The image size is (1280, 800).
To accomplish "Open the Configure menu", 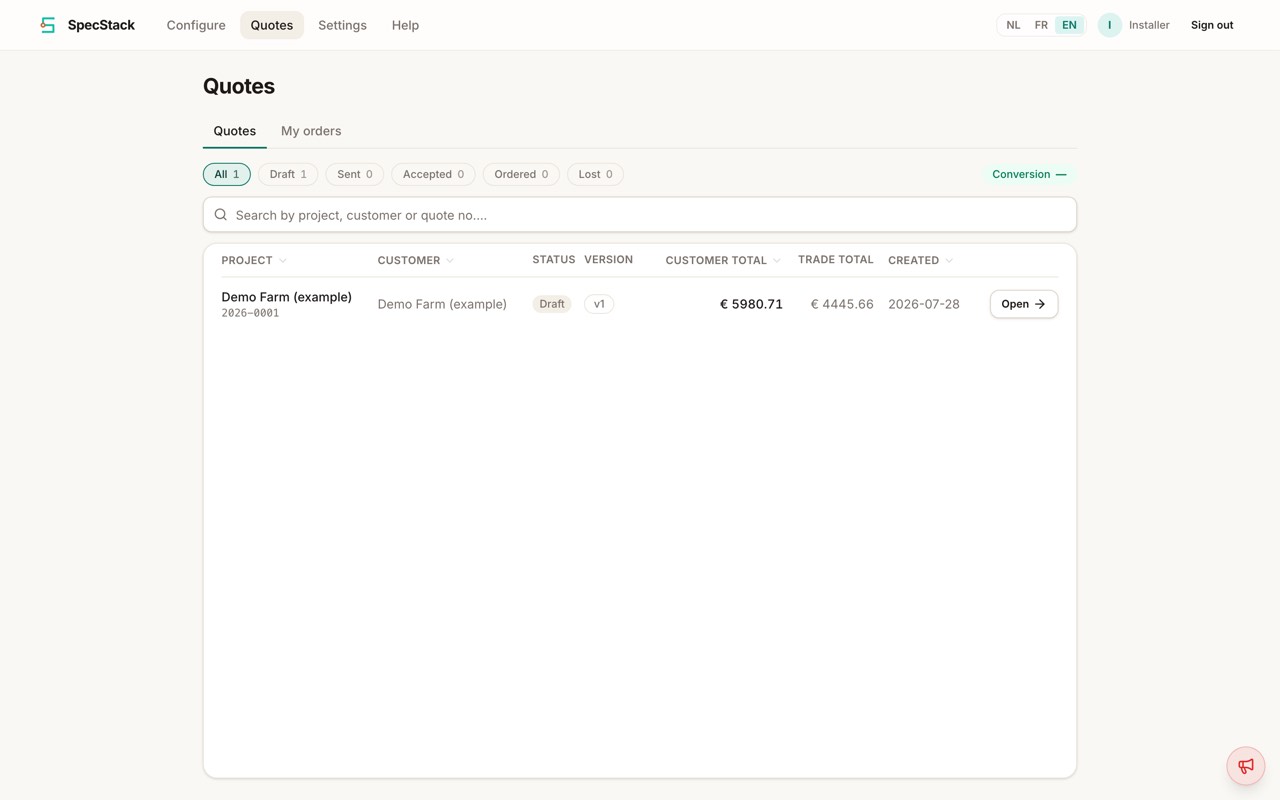I will (196, 25).
